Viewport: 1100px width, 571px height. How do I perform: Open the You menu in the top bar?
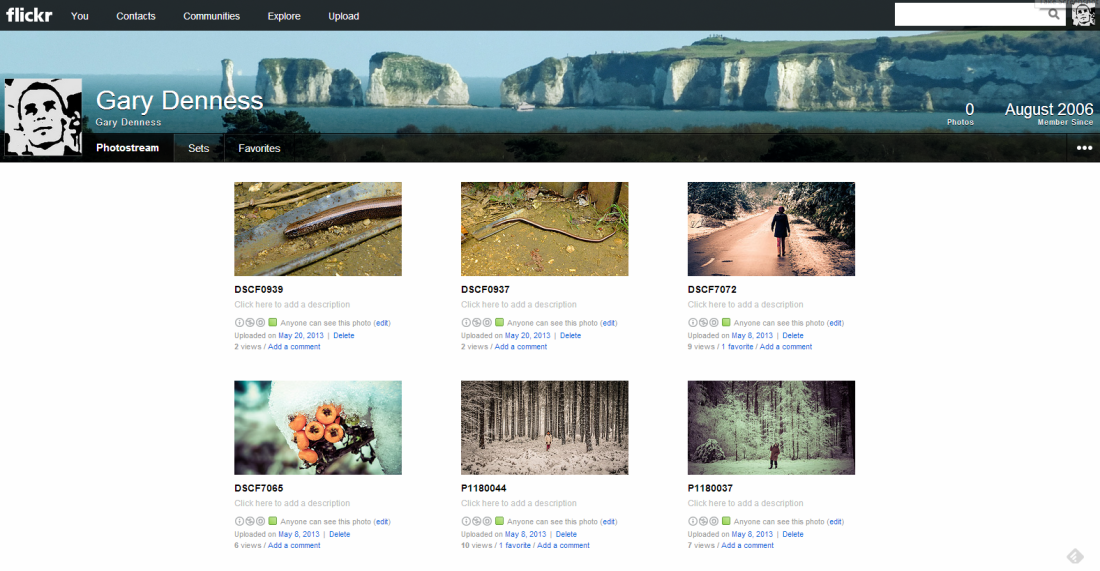pyautogui.click(x=79, y=15)
